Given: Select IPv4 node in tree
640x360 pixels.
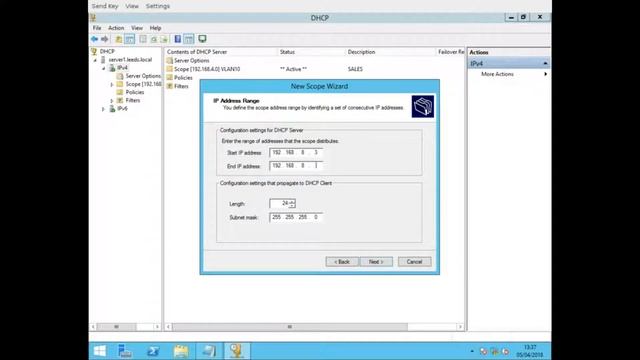Looking at the screenshot, I should (122, 68).
